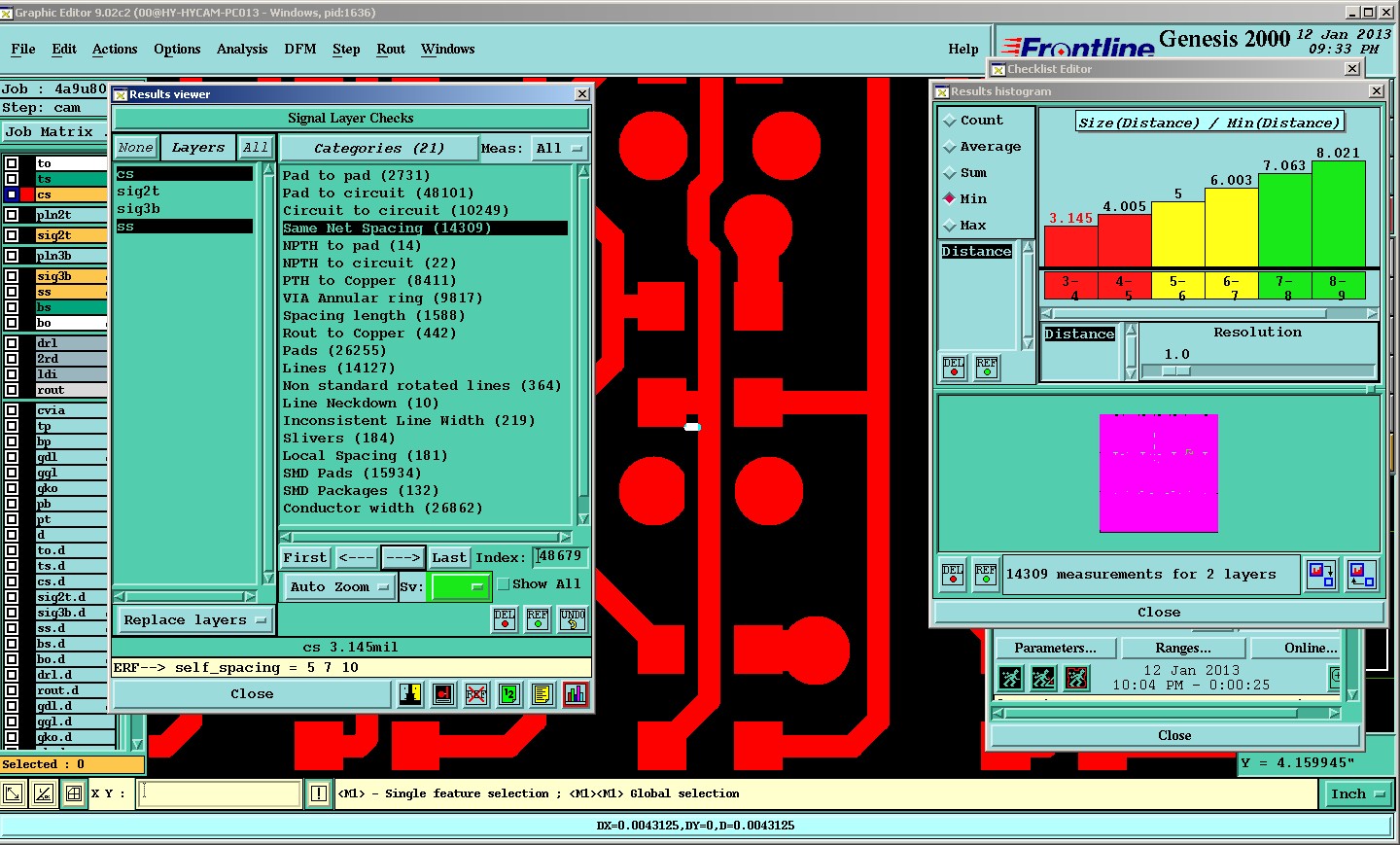The height and width of the screenshot is (845, 1400).
Task: Click Ranges... button in Checklist Editor
Action: [x=1183, y=648]
